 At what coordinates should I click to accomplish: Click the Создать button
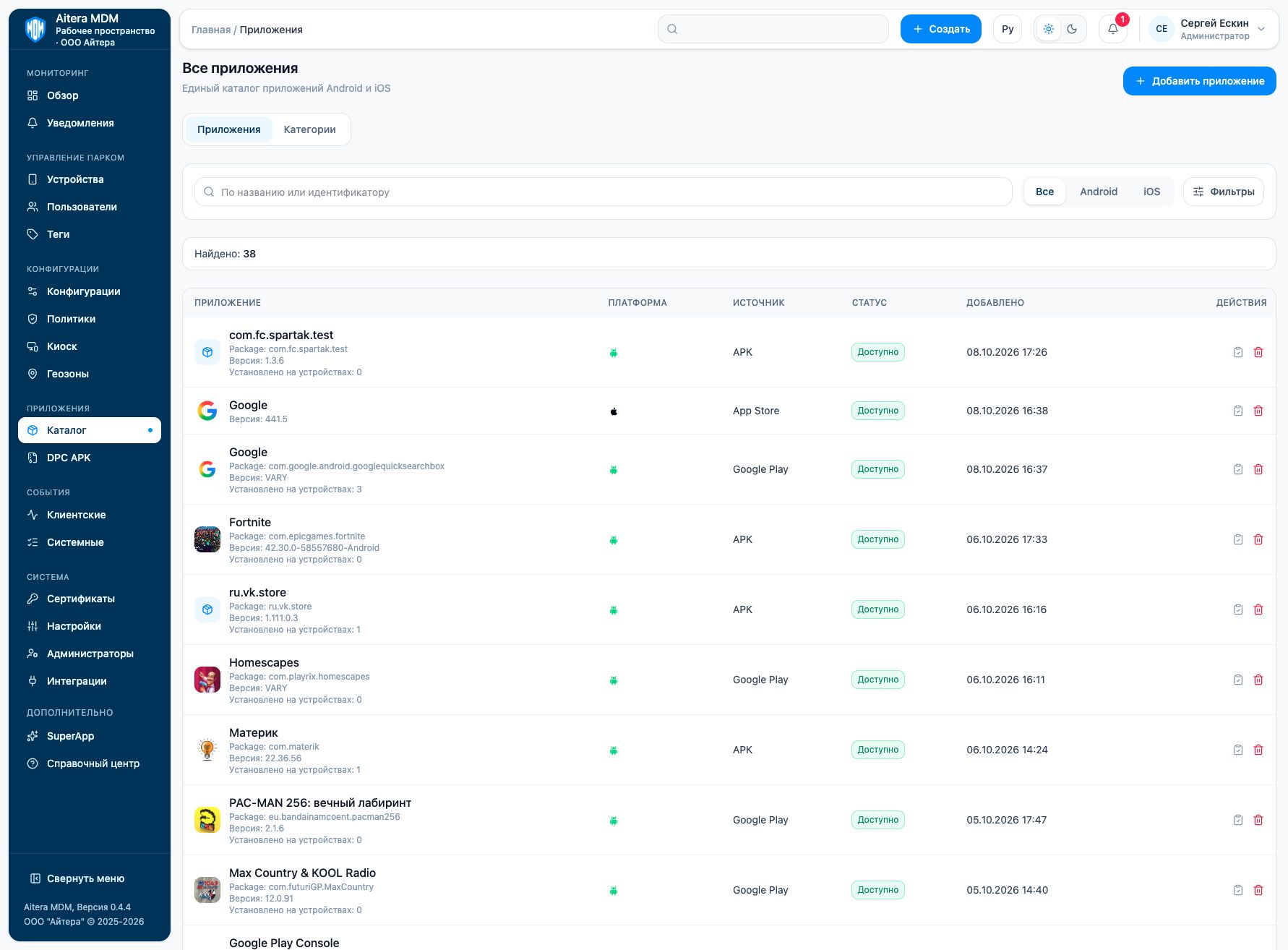(x=940, y=29)
